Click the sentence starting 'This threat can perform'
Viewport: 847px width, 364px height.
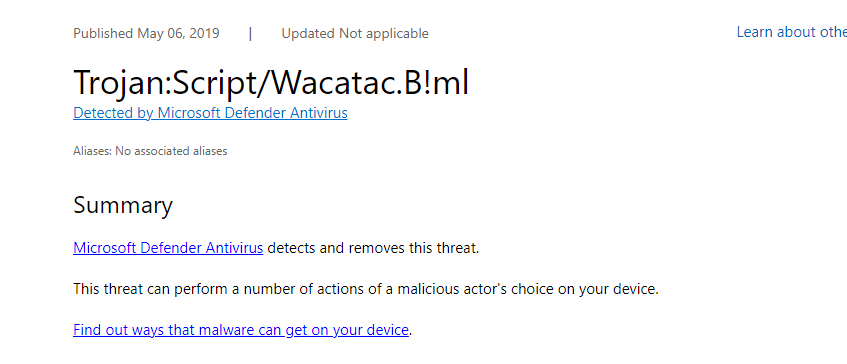click(x=366, y=289)
